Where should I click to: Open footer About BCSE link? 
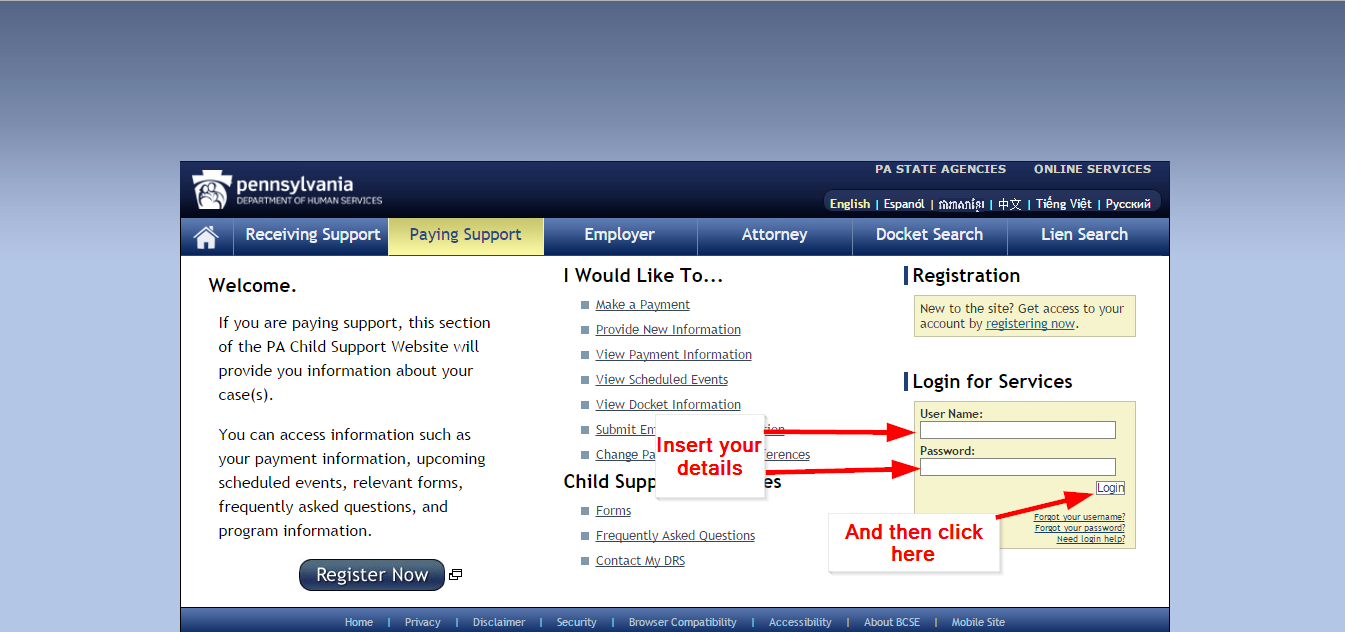coord(892,622)
